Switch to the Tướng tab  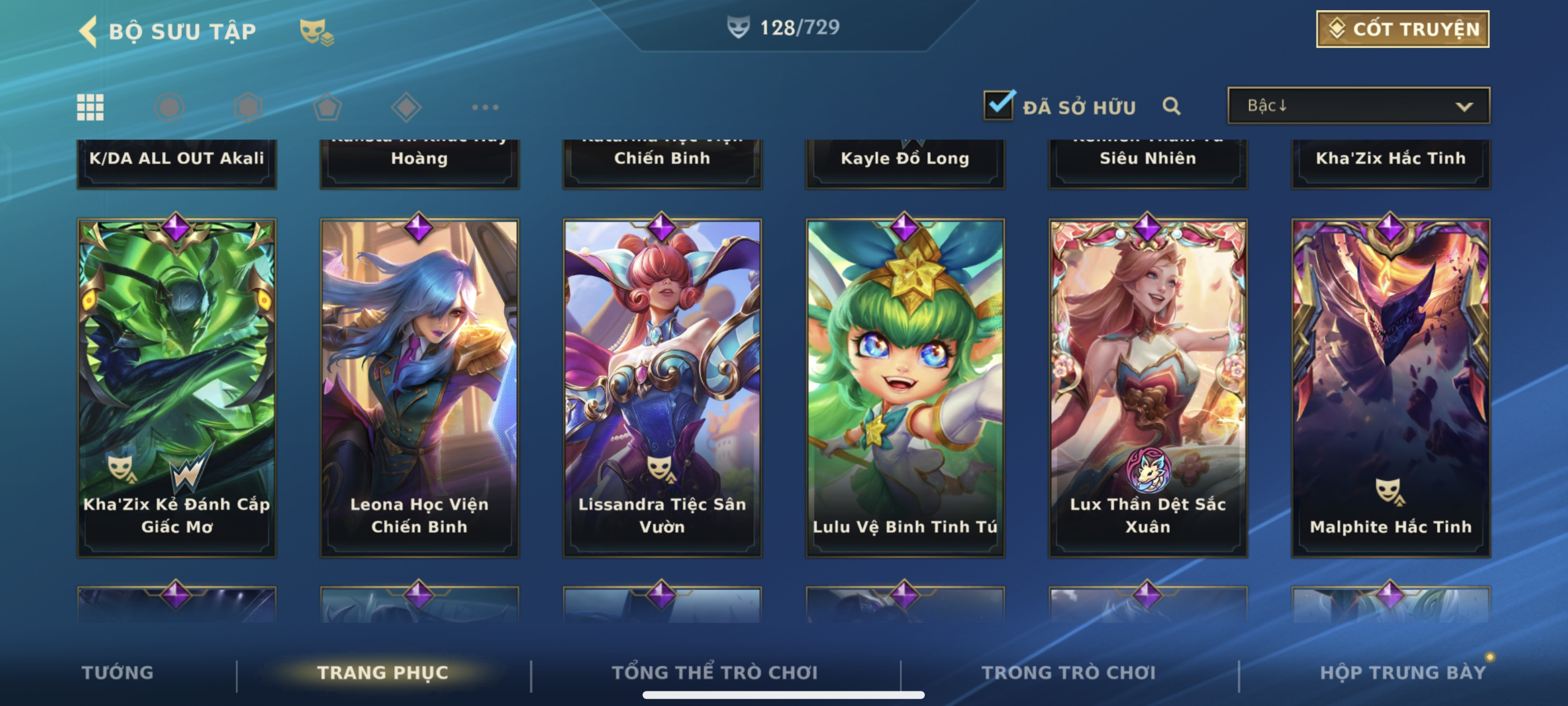pos(118,672)
